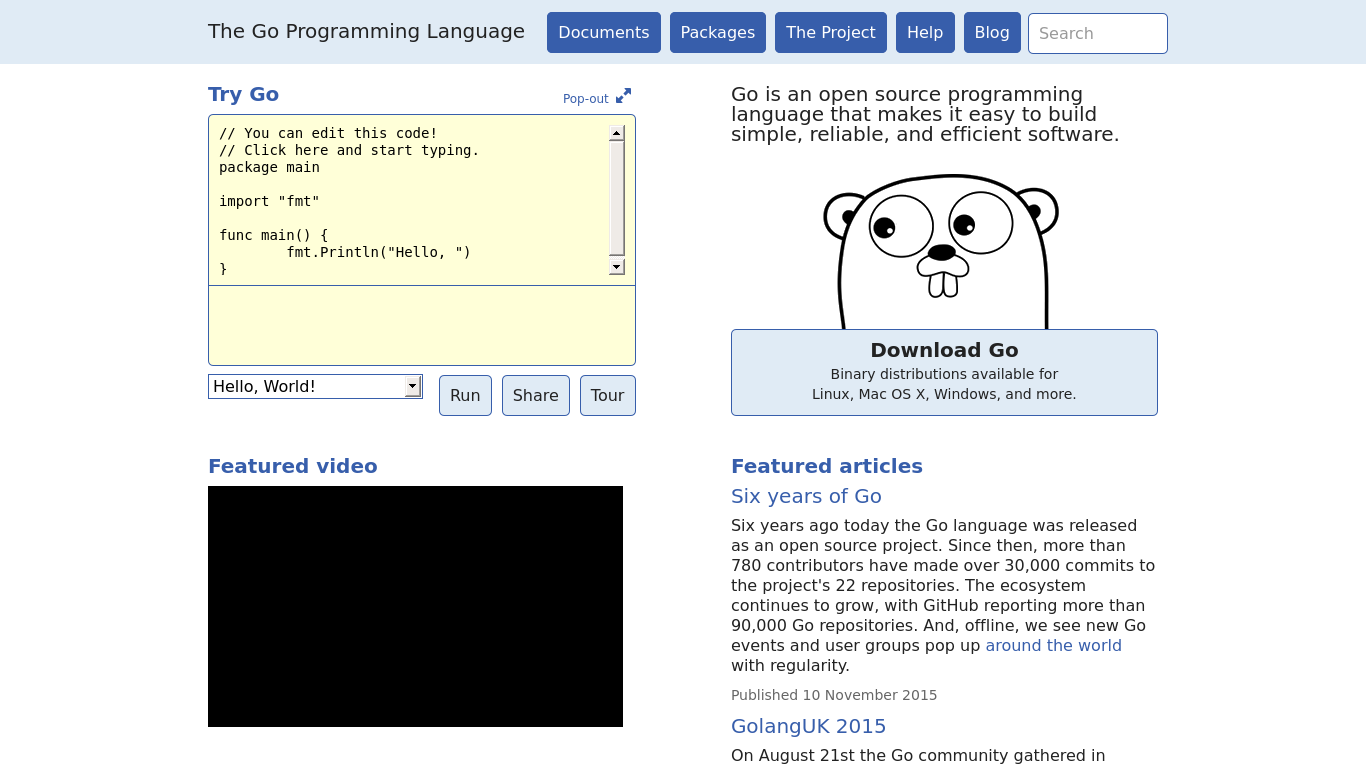Image resolution: width=1366 pixels, height=768 pixels.
Task: Click the 'func main() {' code line
Action: (x=273, y=235)
